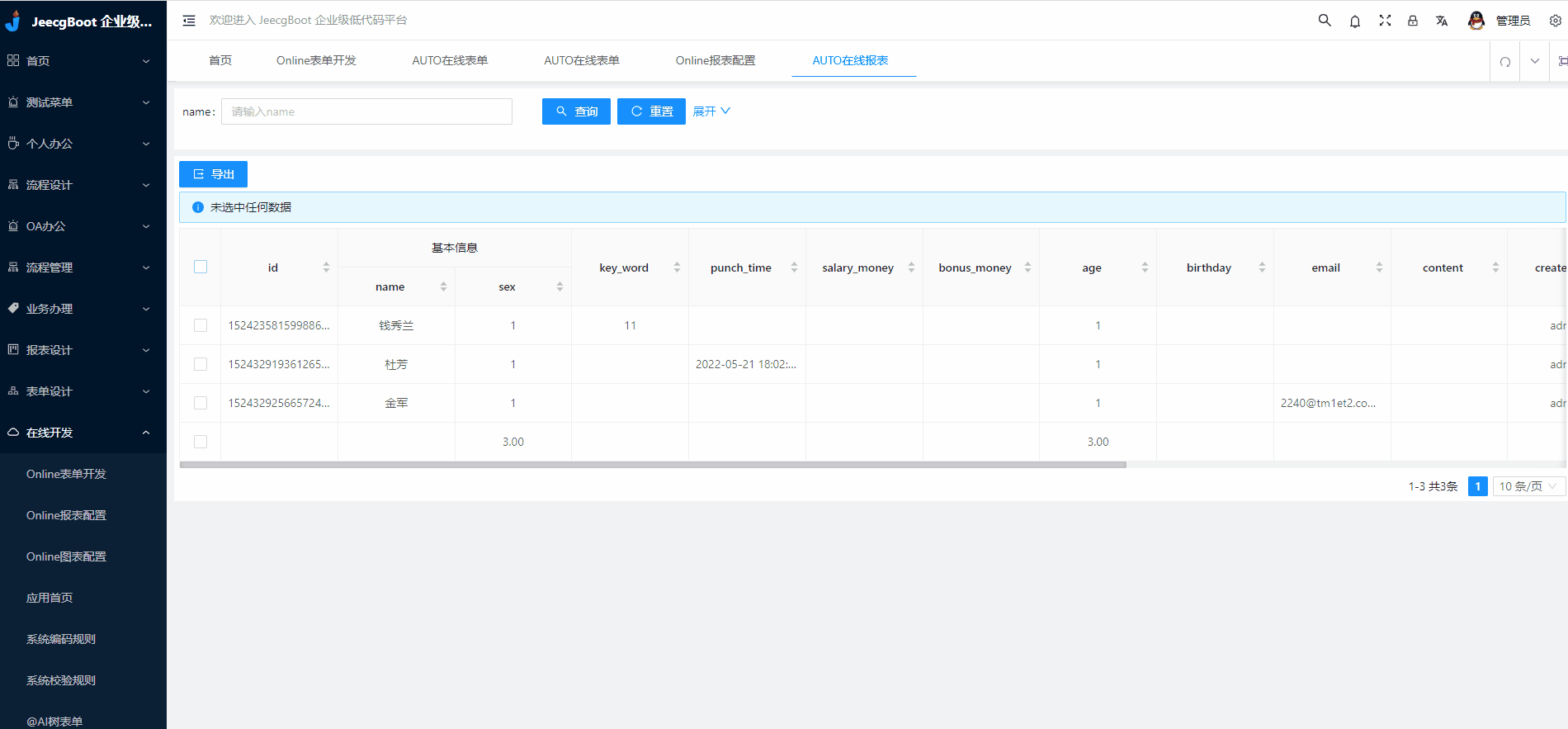Open the 10 条/页 page size dropdown
Viewport: 1568px width, 729px height.
[x=1528, y=486]
